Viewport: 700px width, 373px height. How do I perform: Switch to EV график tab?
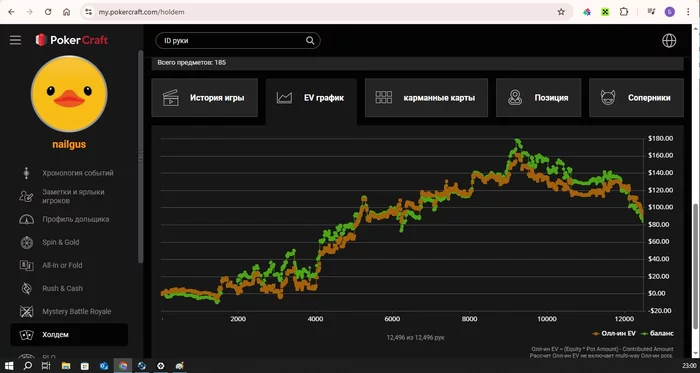pos(311,98)
